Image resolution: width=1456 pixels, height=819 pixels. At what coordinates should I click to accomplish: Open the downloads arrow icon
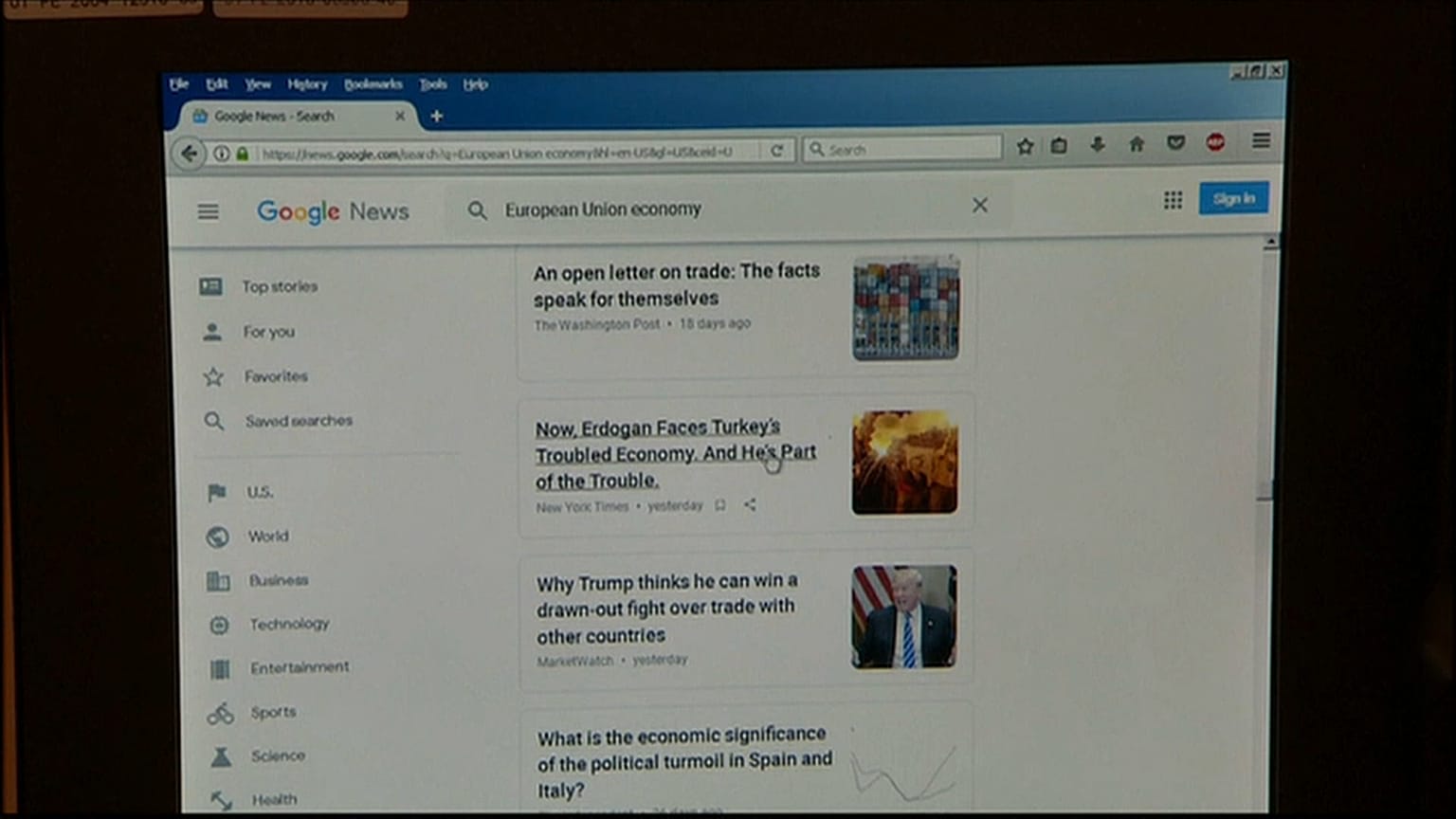click(x=1098, y=144)
